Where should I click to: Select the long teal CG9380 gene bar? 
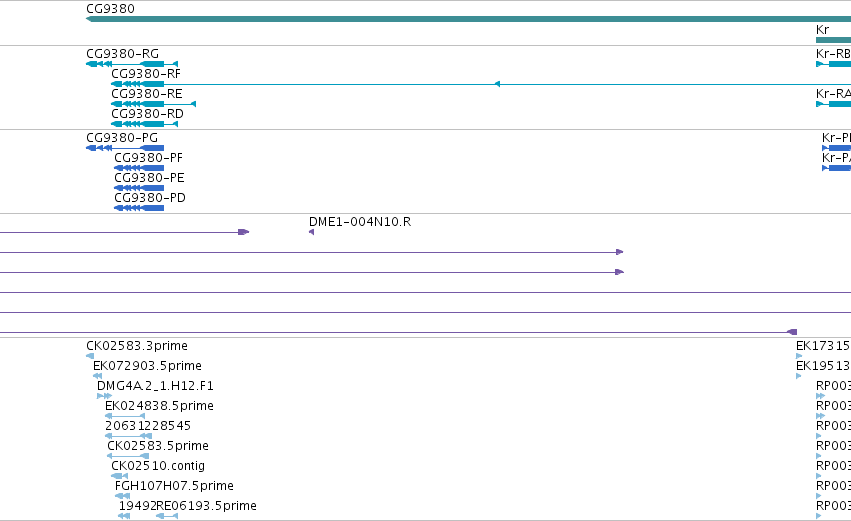click(468, 19)
